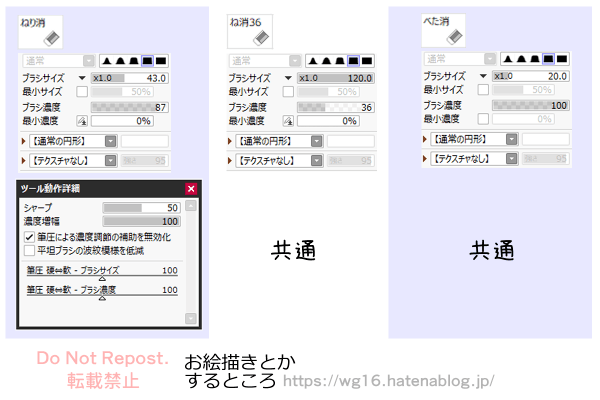Uncheck 筆圧による濃度調節の補助を無効化
The image size is (600, 400).
click(29, 237)
